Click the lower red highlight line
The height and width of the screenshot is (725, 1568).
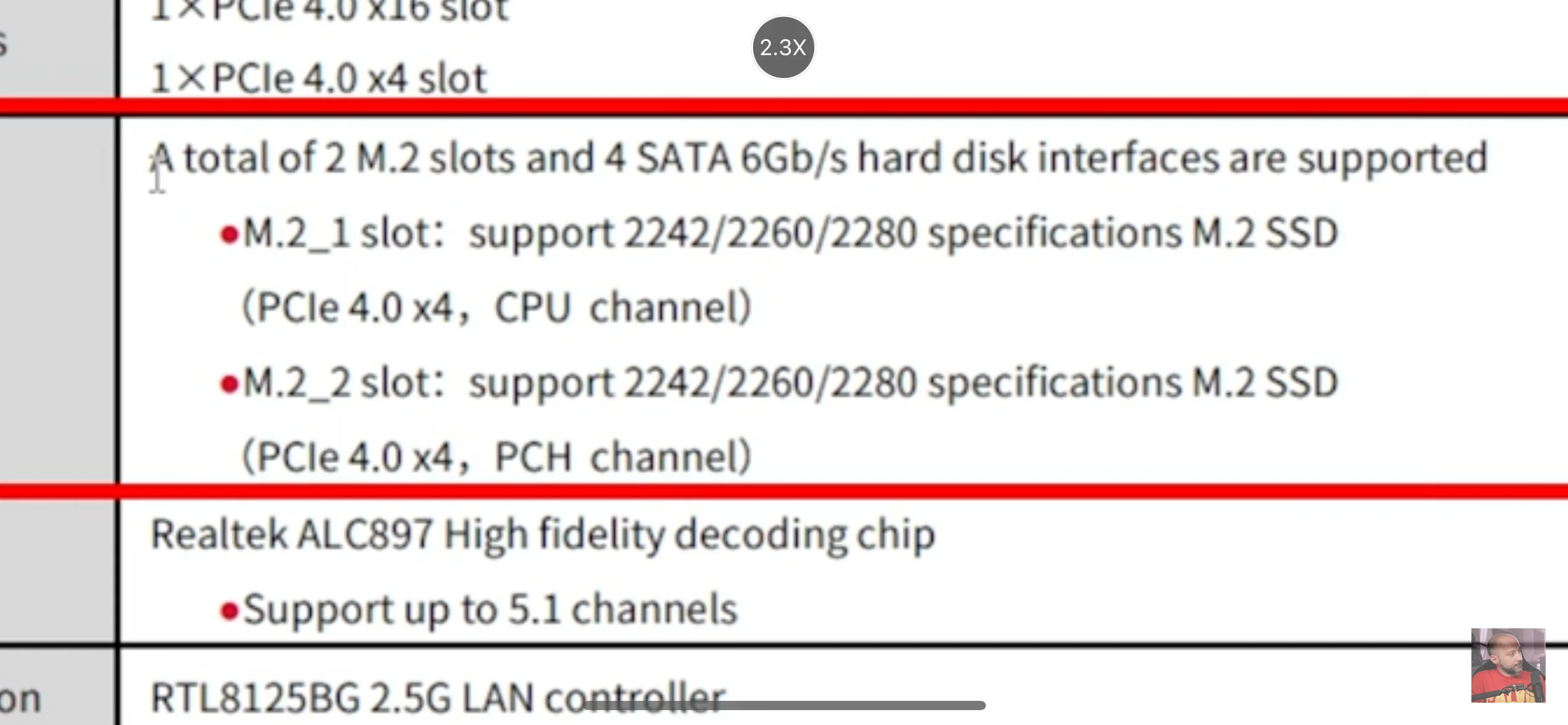(784, 492)
